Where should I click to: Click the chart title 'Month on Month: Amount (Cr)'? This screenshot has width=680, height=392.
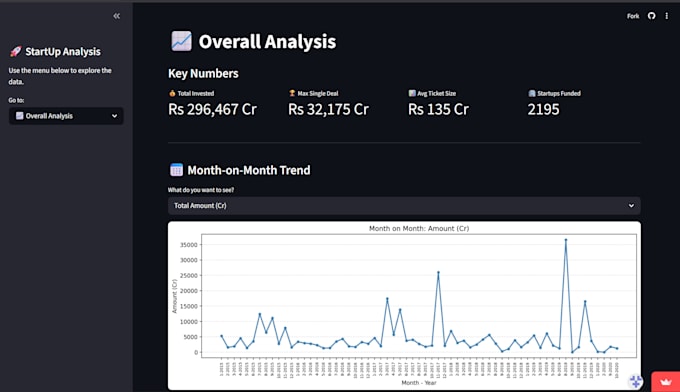click(419, 228)
